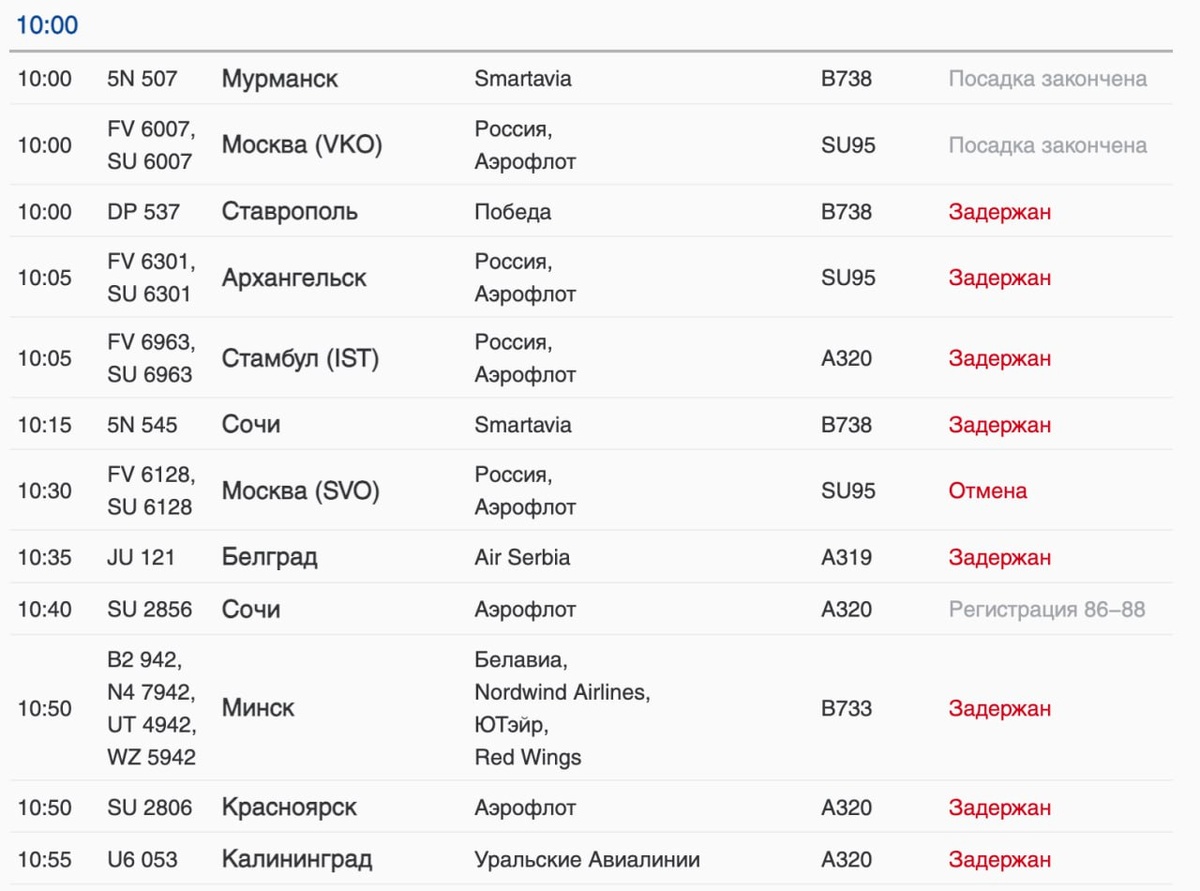Open the Ставрополь flight destination
1200x891 pixels.
(289, 212)
